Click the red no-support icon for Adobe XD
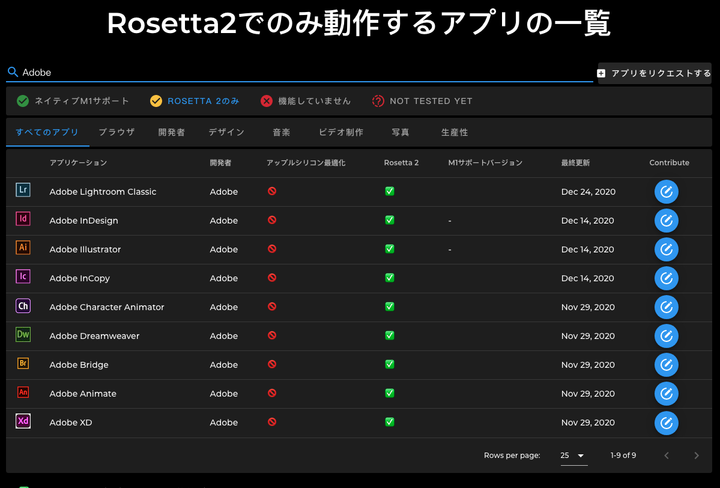This screenshot has height=488, width=720. point(272,422)
